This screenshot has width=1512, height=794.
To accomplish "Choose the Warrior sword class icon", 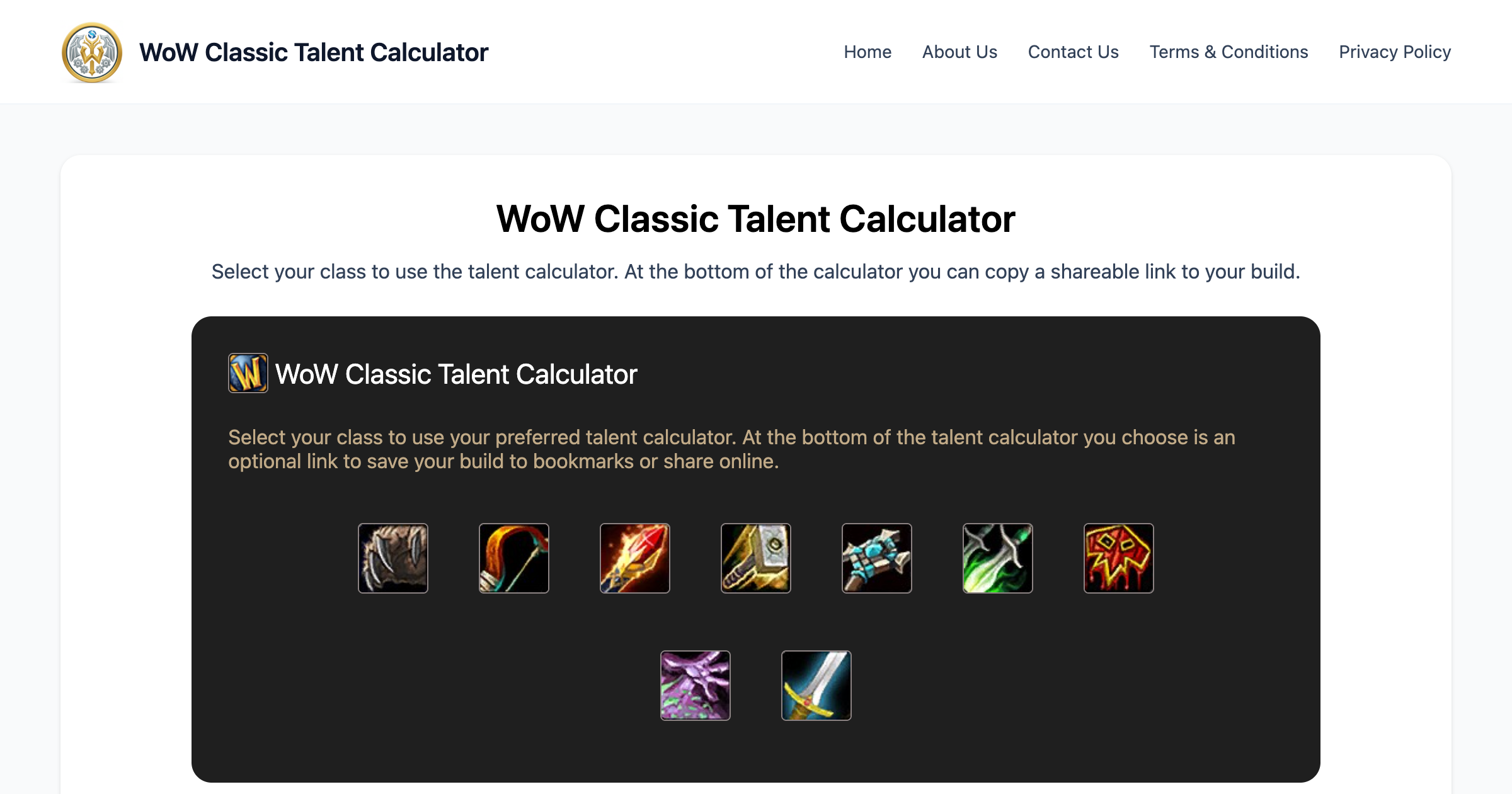I will [x=816, y=686].
